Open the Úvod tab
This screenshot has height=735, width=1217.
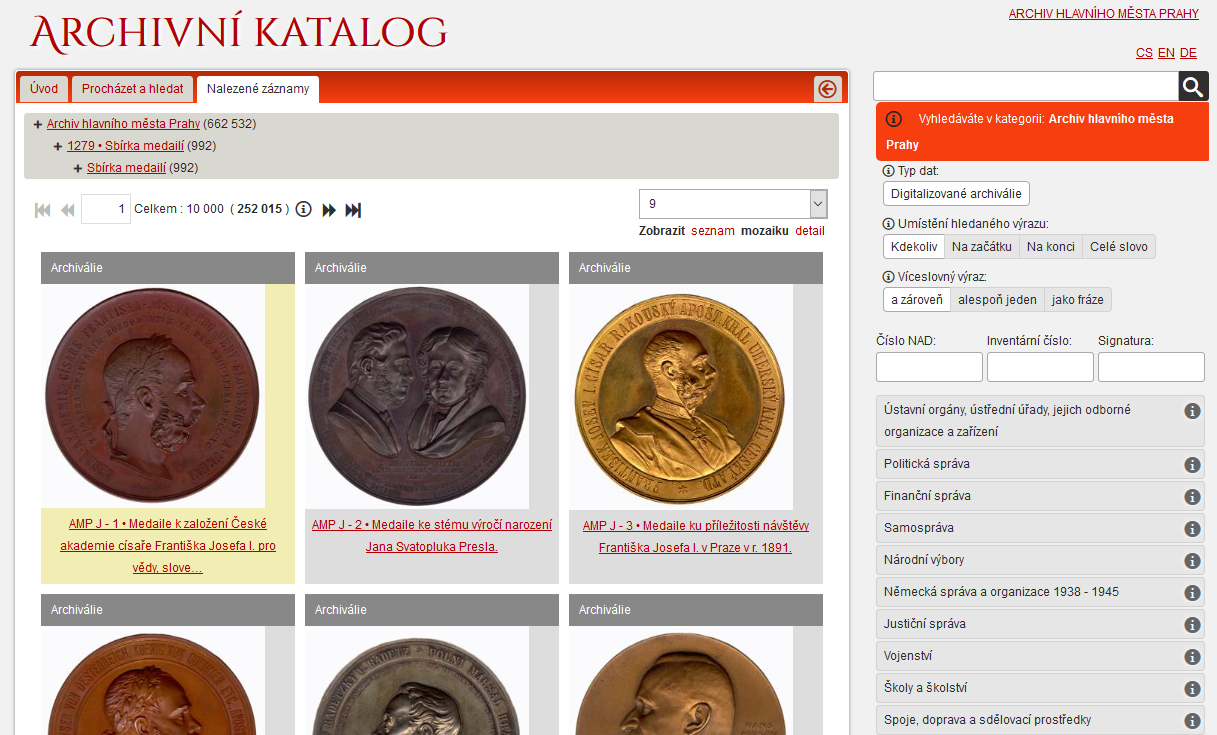(44, 89)
